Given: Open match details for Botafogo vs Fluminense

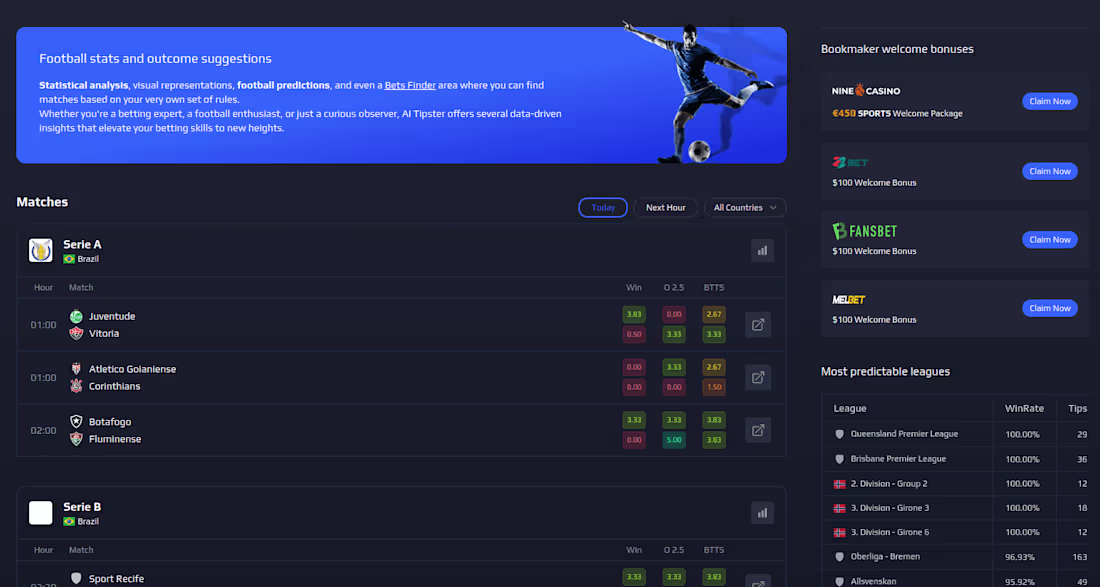Looking at the screenshot, I should point(757,430).
